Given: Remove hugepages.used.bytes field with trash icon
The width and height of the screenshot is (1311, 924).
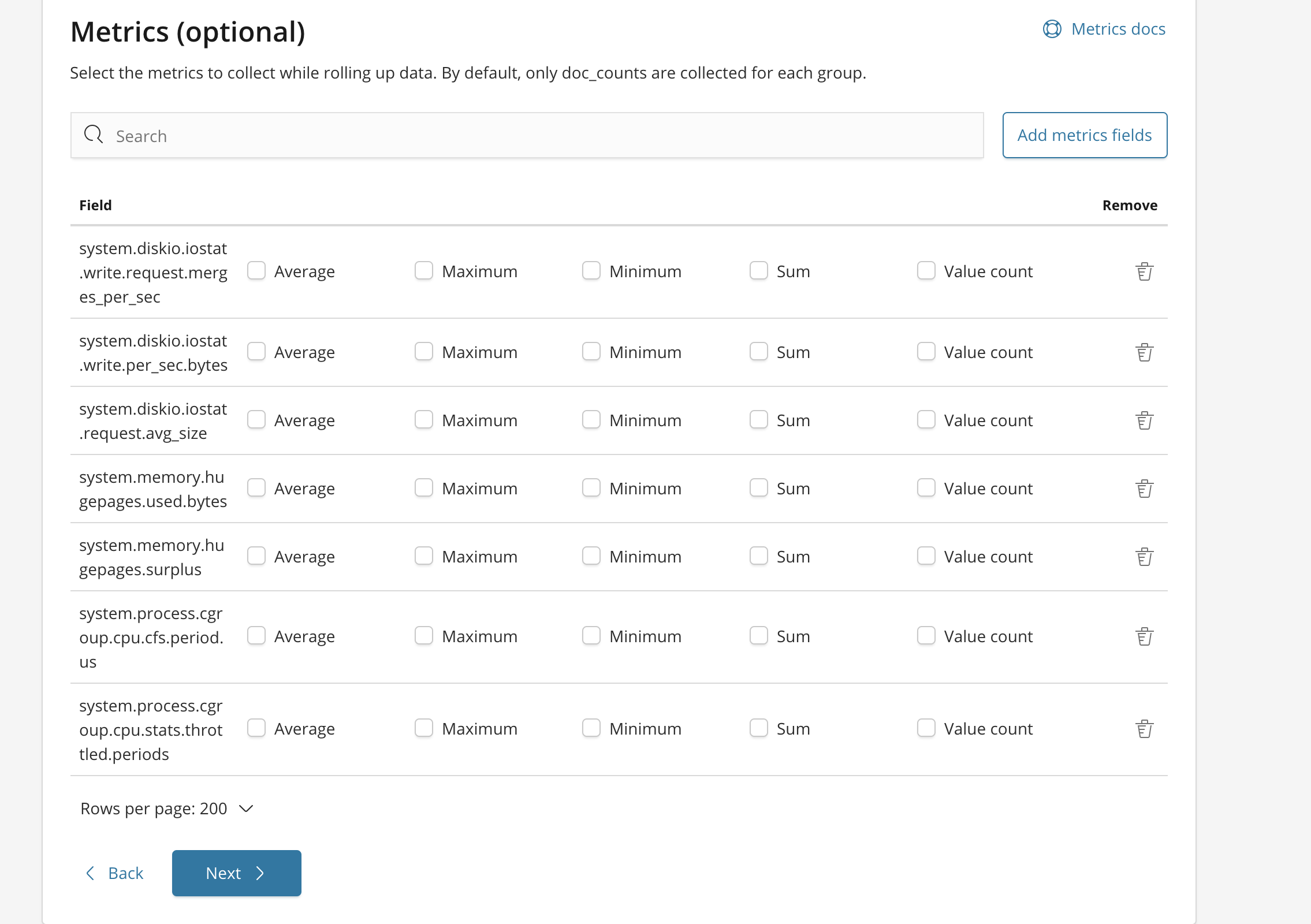Looking at the screenshot, I should tap(1144, 489).
